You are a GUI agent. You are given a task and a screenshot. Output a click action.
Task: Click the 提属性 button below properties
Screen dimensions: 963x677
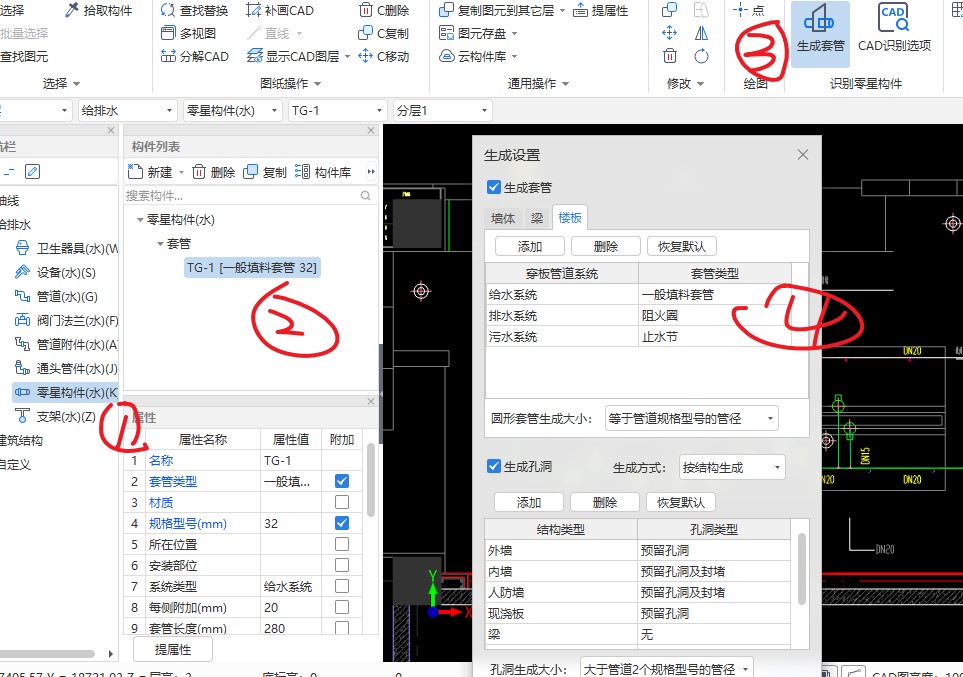click(173, 649)
